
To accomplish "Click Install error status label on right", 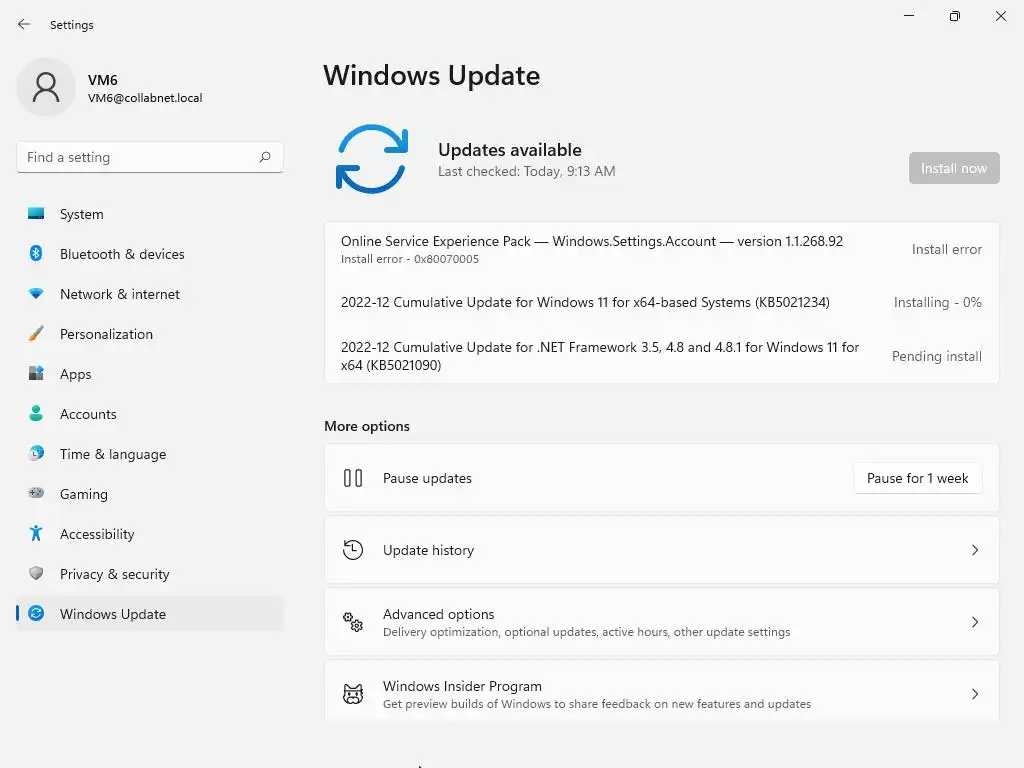I will [946, 249].
